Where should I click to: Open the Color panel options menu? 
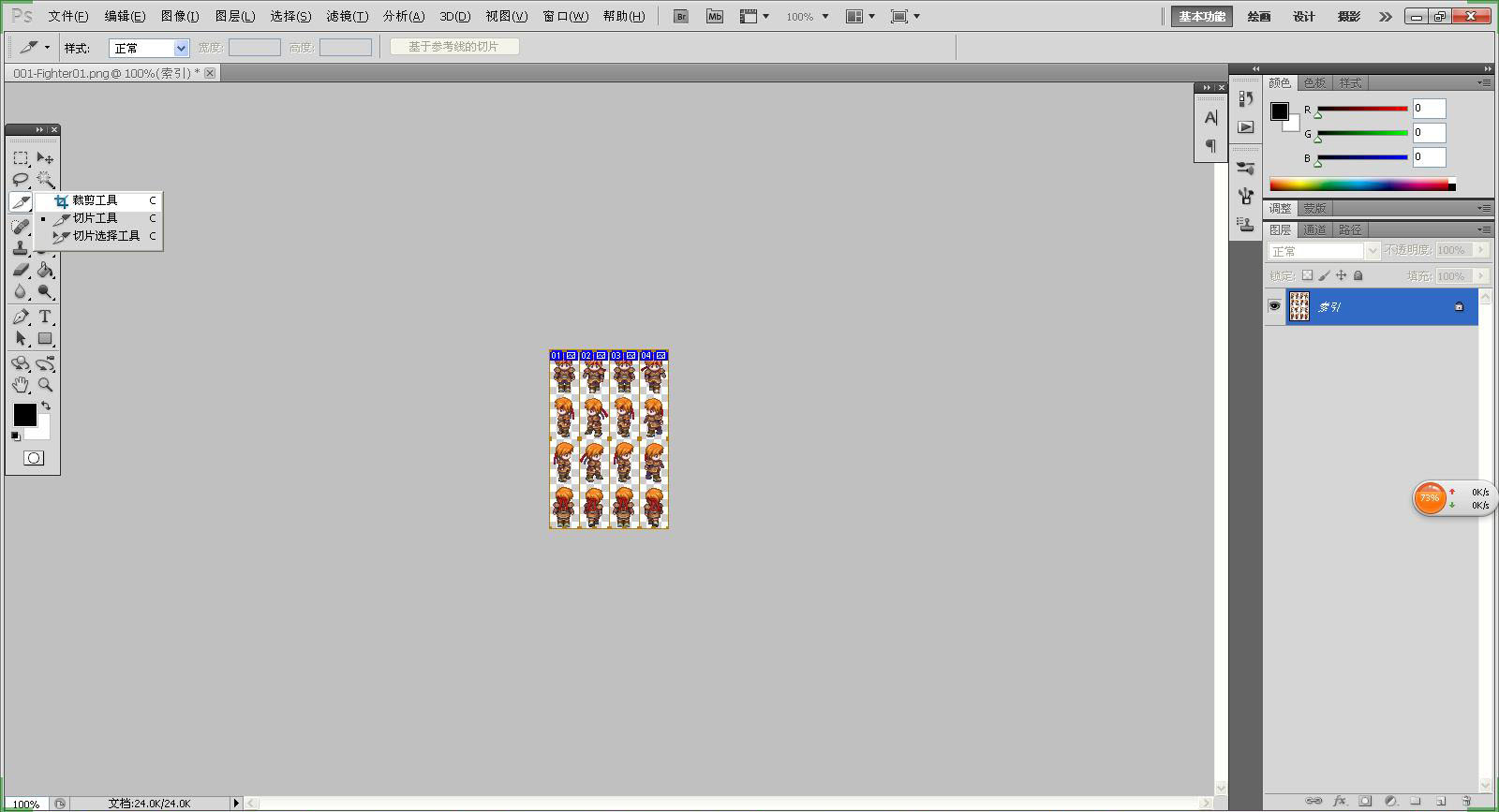(1484, 82)
